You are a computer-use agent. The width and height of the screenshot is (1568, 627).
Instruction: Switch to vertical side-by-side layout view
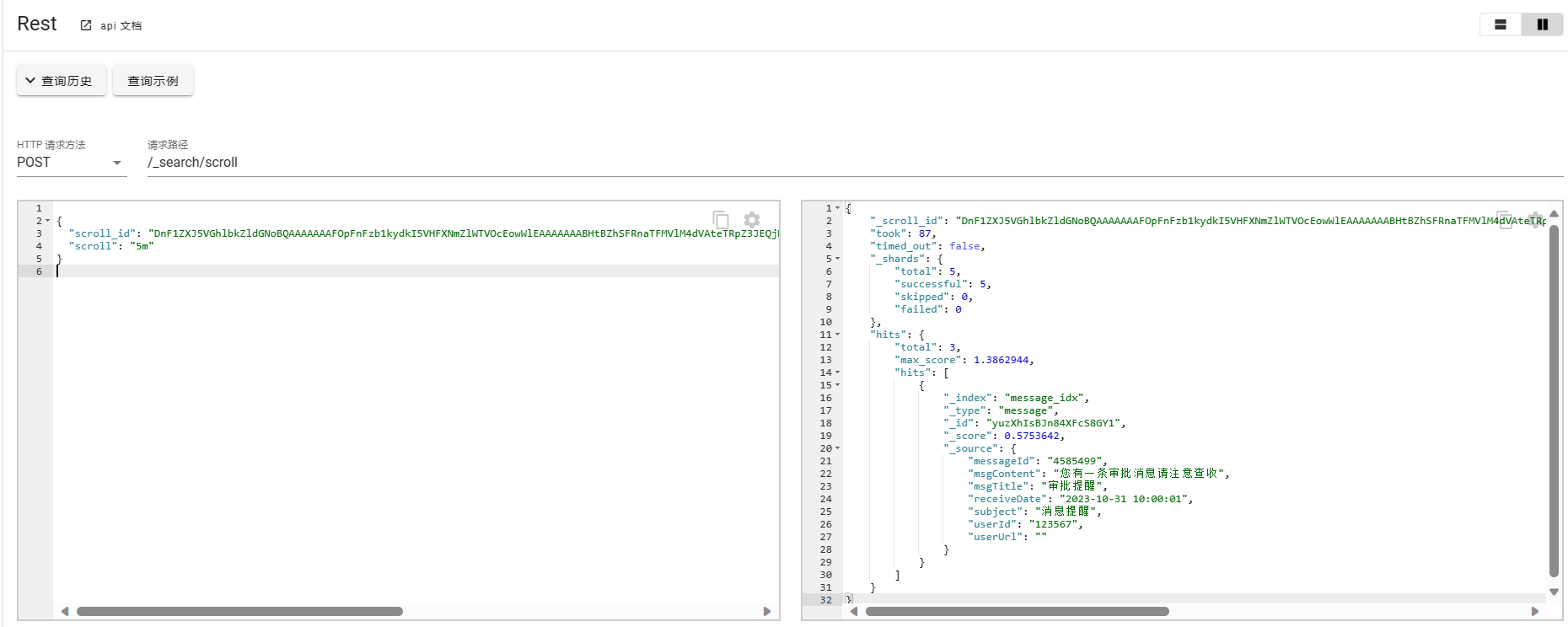tap(1543, 24)
